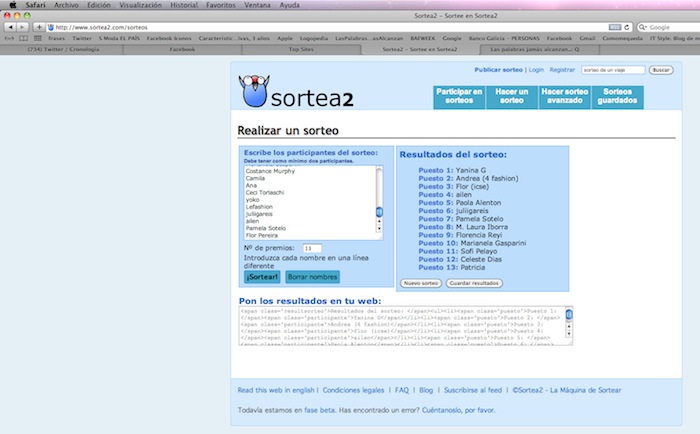Switch to the Top Sites browser tab
The image size is (700, 434).
click(x=301, y=48)
